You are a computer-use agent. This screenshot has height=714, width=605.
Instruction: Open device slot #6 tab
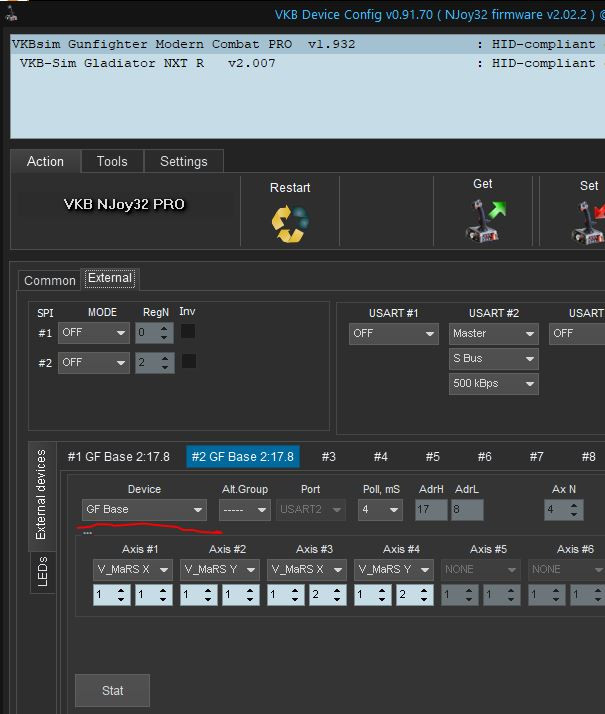coord(484,457)
